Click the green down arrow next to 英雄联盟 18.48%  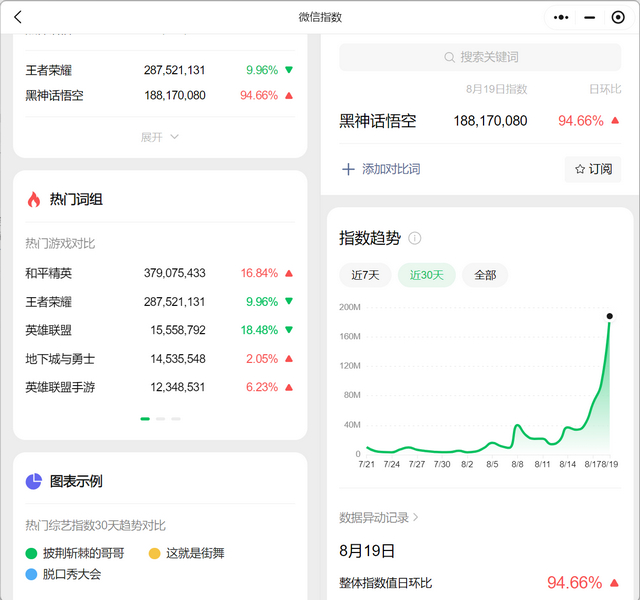(289, 330)
